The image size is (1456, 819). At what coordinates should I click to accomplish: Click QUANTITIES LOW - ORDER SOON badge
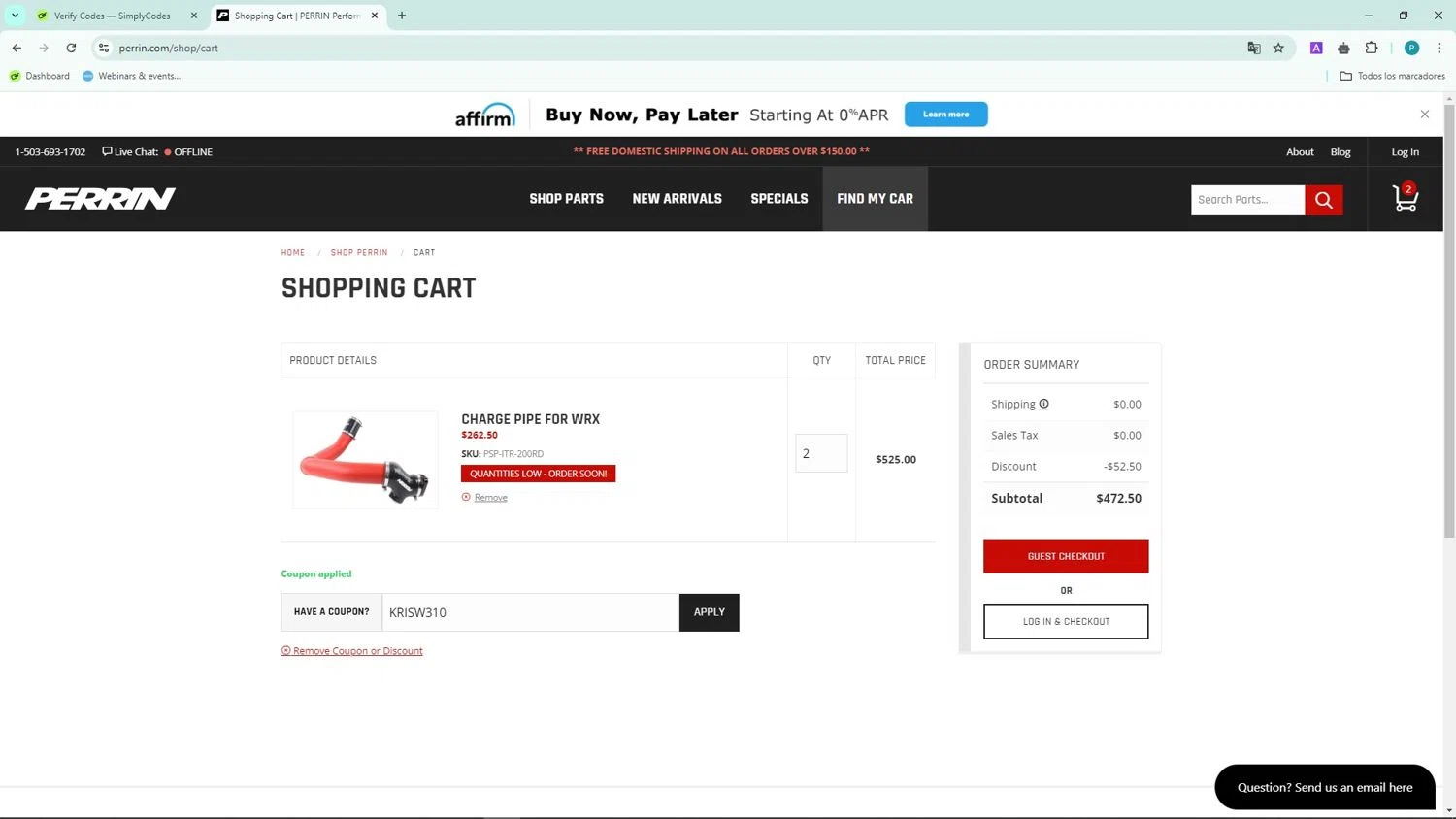(x=538, y=474)
